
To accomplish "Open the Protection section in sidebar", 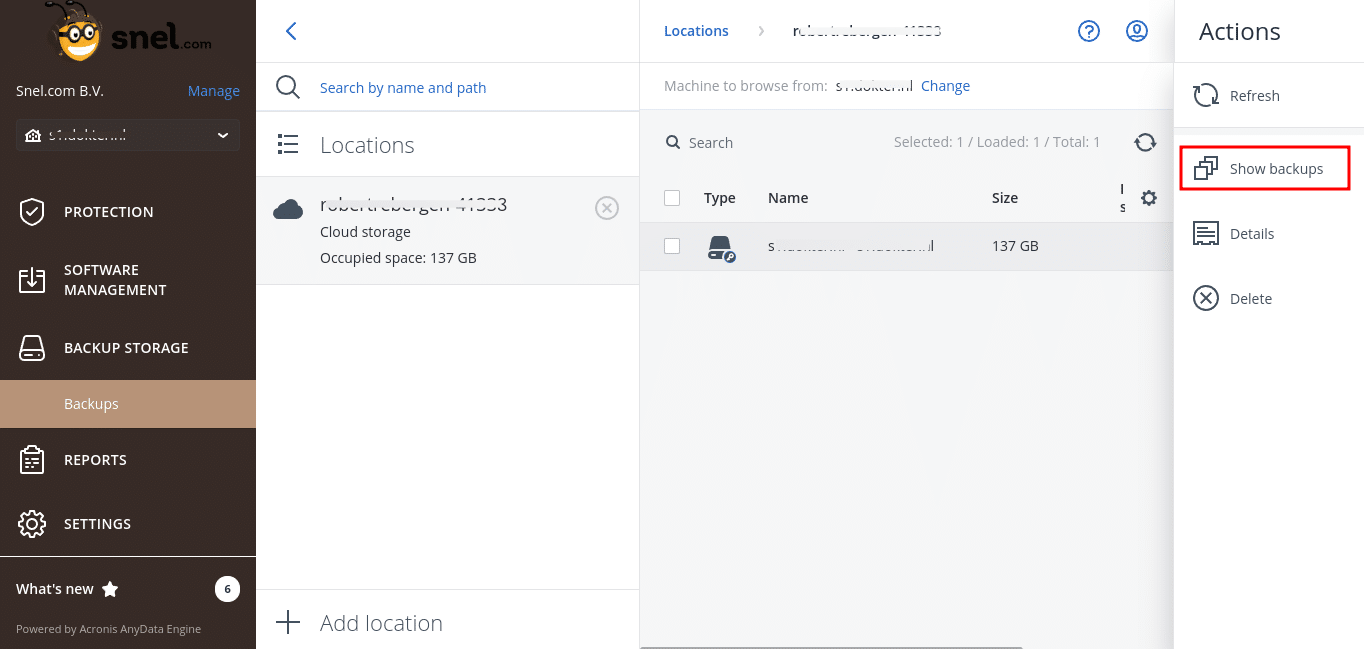I will pos(108,211).
